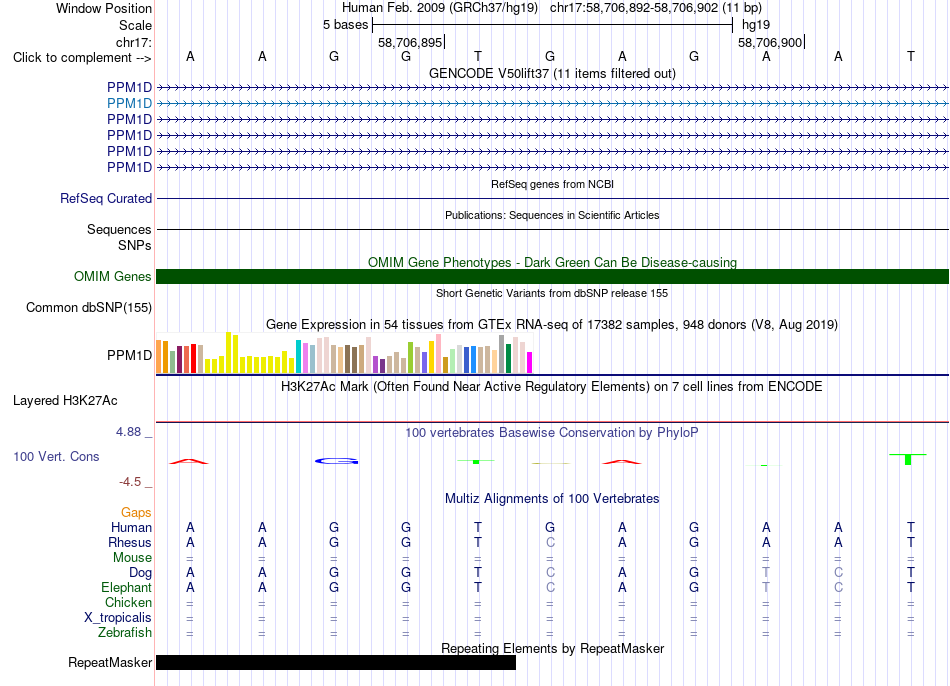Viewport: 950px width, 686px height.
Task: Open '100 vertebrates Basewise Conservation by PhyloP' title
Action: (552, 433)
